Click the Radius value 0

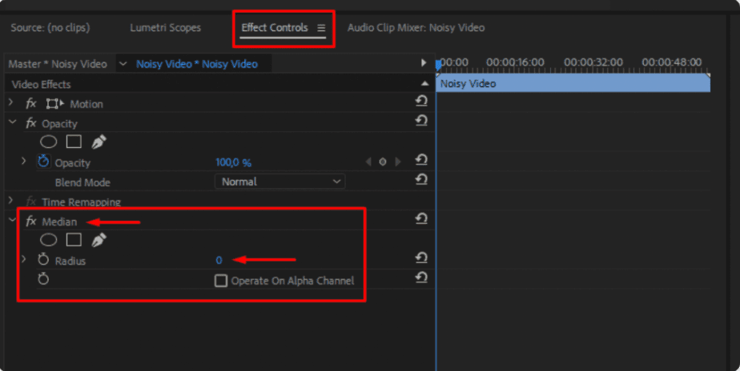pos(219,260)
